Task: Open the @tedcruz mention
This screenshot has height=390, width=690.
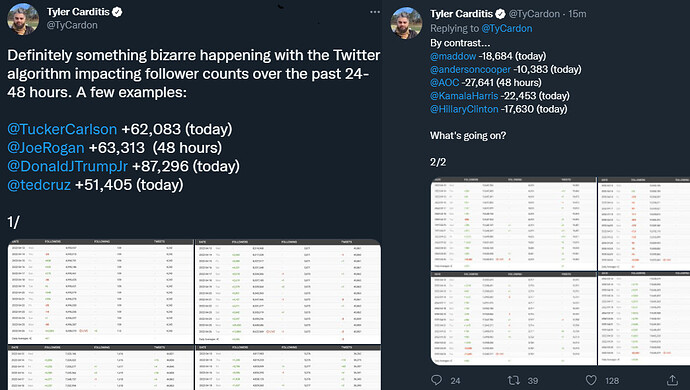Action: 39,184
